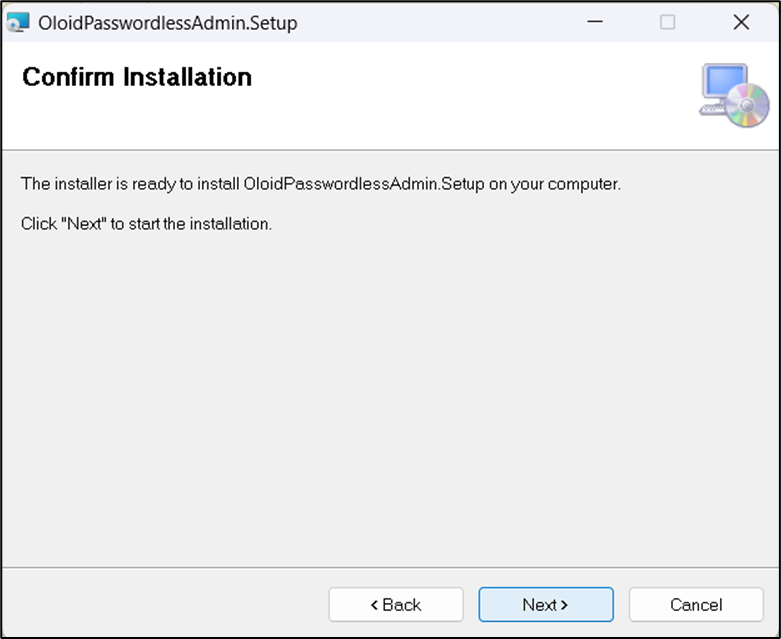Click the "installer is ready to install" text
The image size is (781, 639).
click(321, 184)
